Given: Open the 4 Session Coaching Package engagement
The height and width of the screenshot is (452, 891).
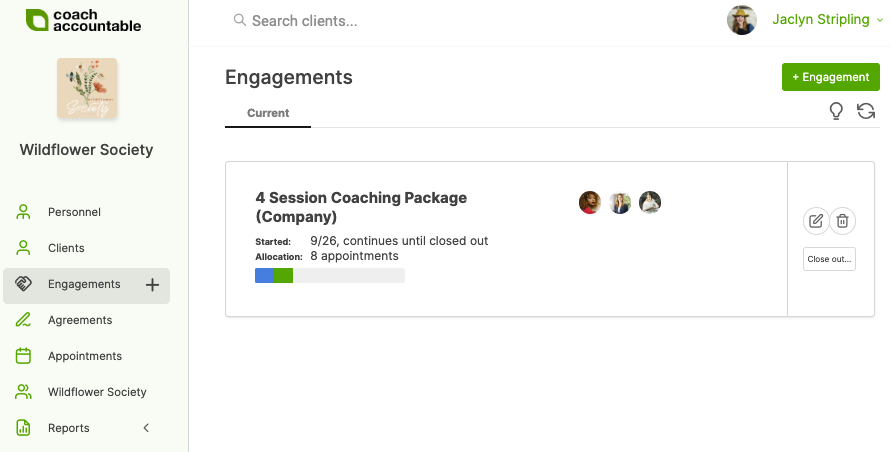Looking at the screenshot, I should click(x=361, y=207).
